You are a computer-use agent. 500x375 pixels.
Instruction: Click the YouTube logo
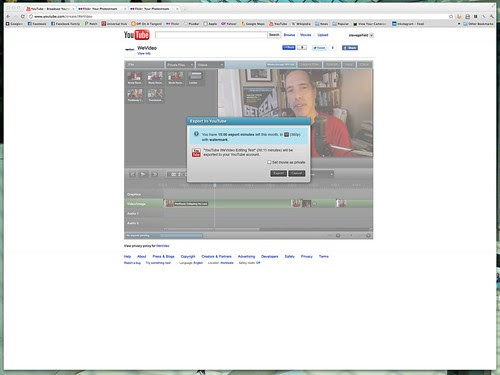(x=137, y=35)
